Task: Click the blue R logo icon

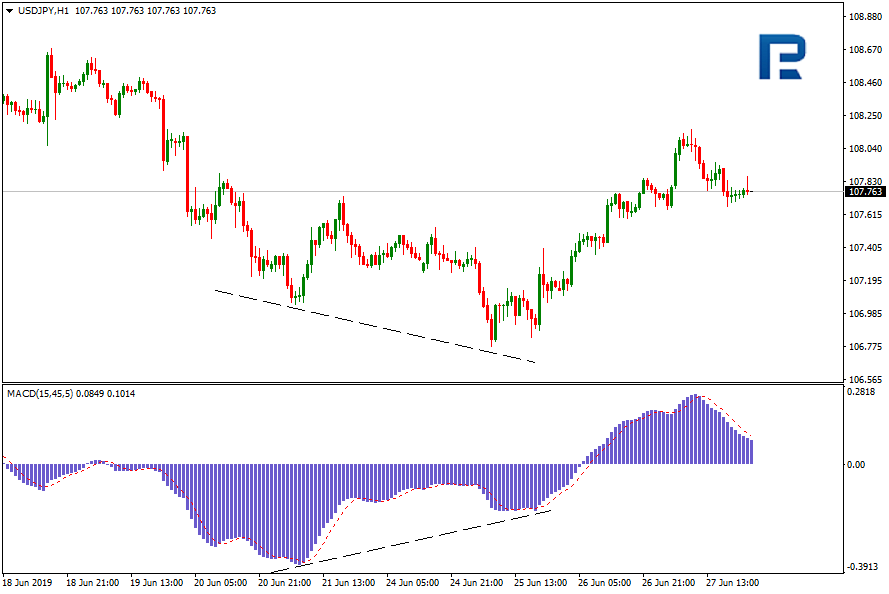Action: [x=781, y=57]
